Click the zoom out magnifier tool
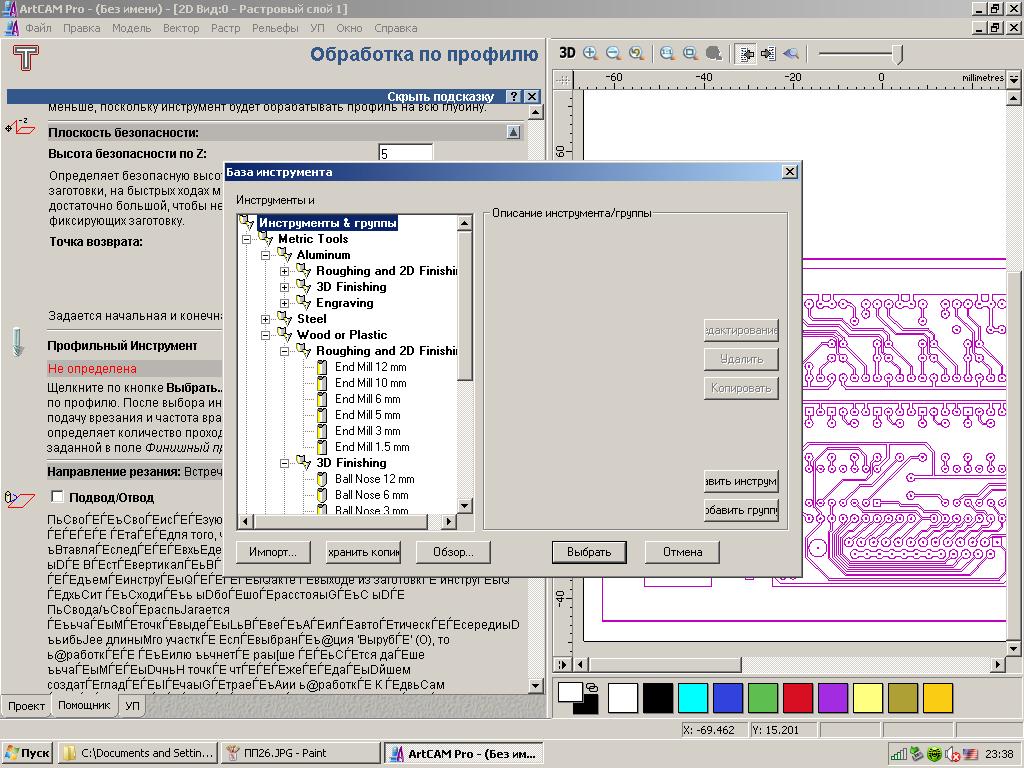This screenshot has height=768, width=1024. click(613, 54)
